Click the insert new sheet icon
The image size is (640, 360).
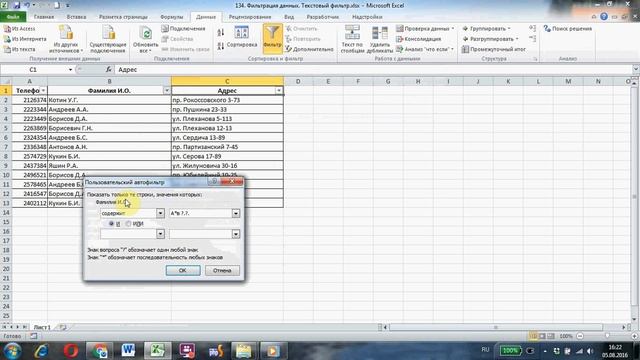pos(62,327)
